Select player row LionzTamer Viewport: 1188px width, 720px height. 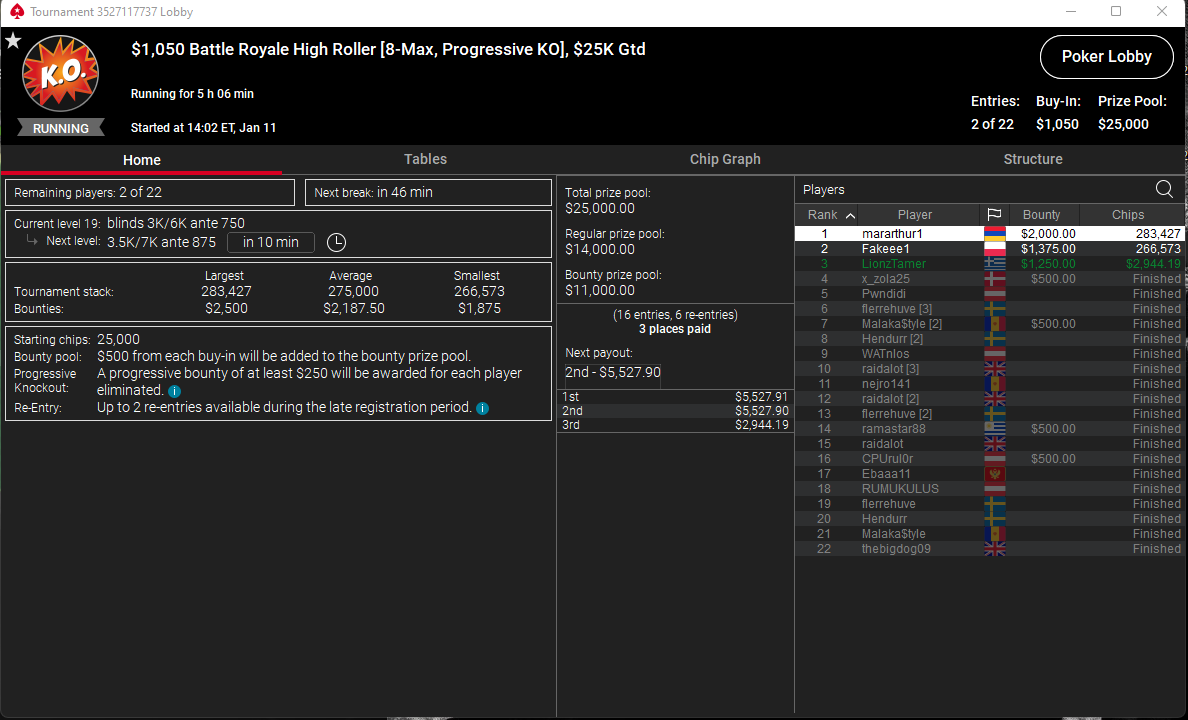click(x=989, y=264)
